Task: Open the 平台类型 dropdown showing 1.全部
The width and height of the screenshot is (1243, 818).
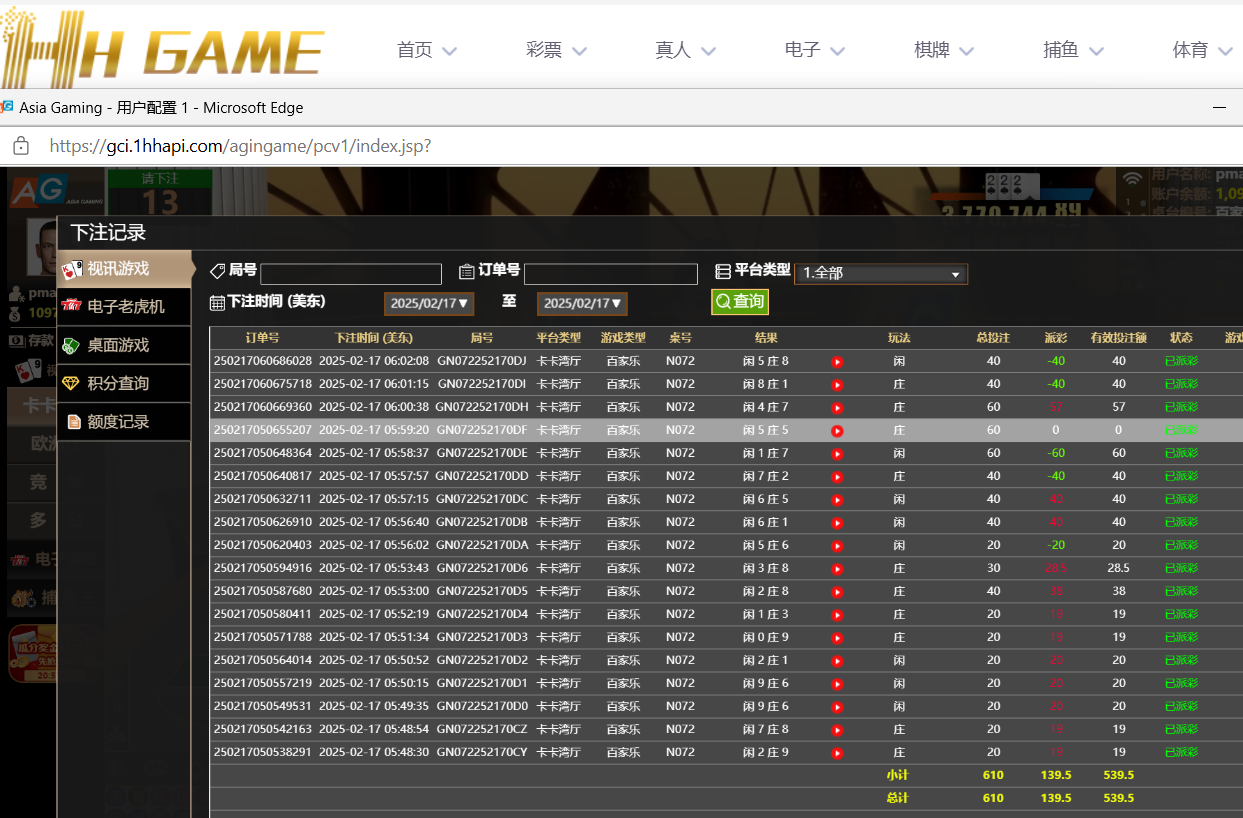Action: pyautogui.click(x=881, y=274)
